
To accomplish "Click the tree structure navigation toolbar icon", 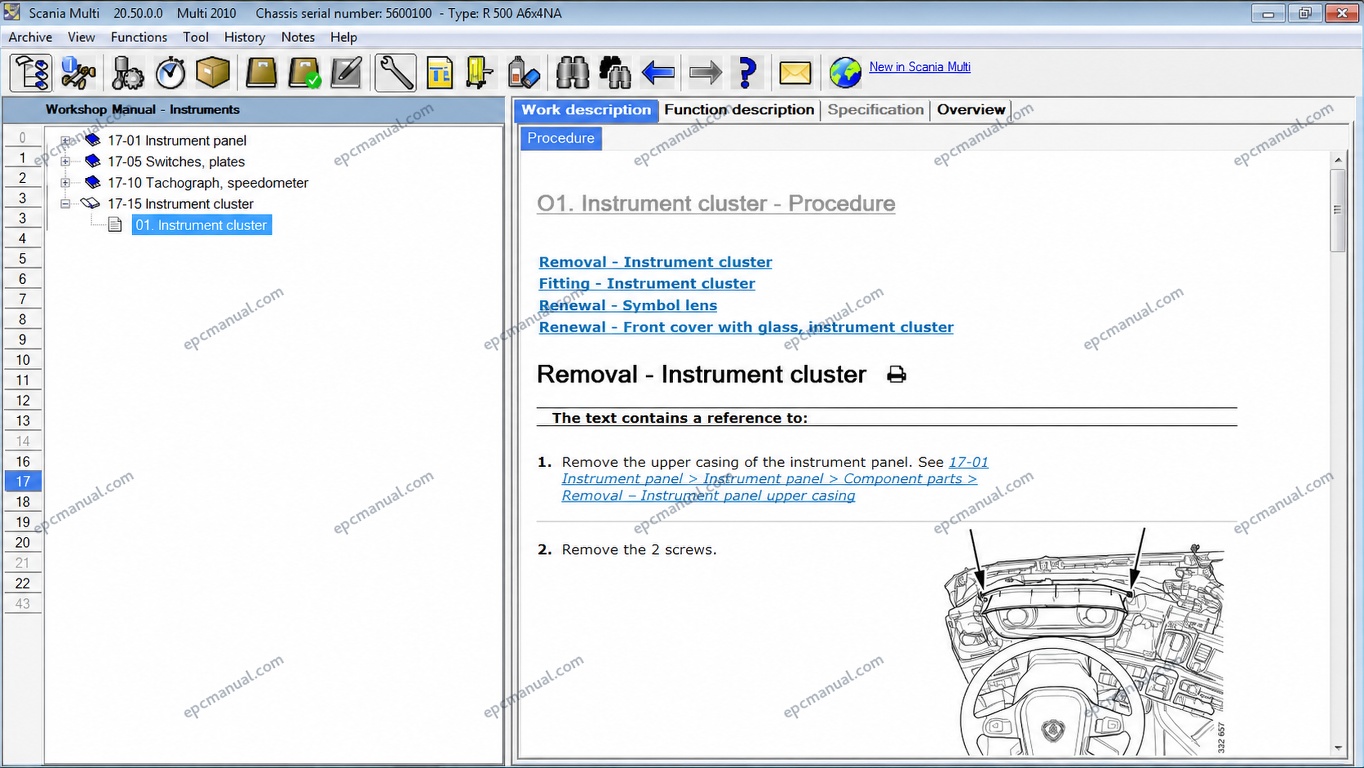I will (x=31, y=73).
